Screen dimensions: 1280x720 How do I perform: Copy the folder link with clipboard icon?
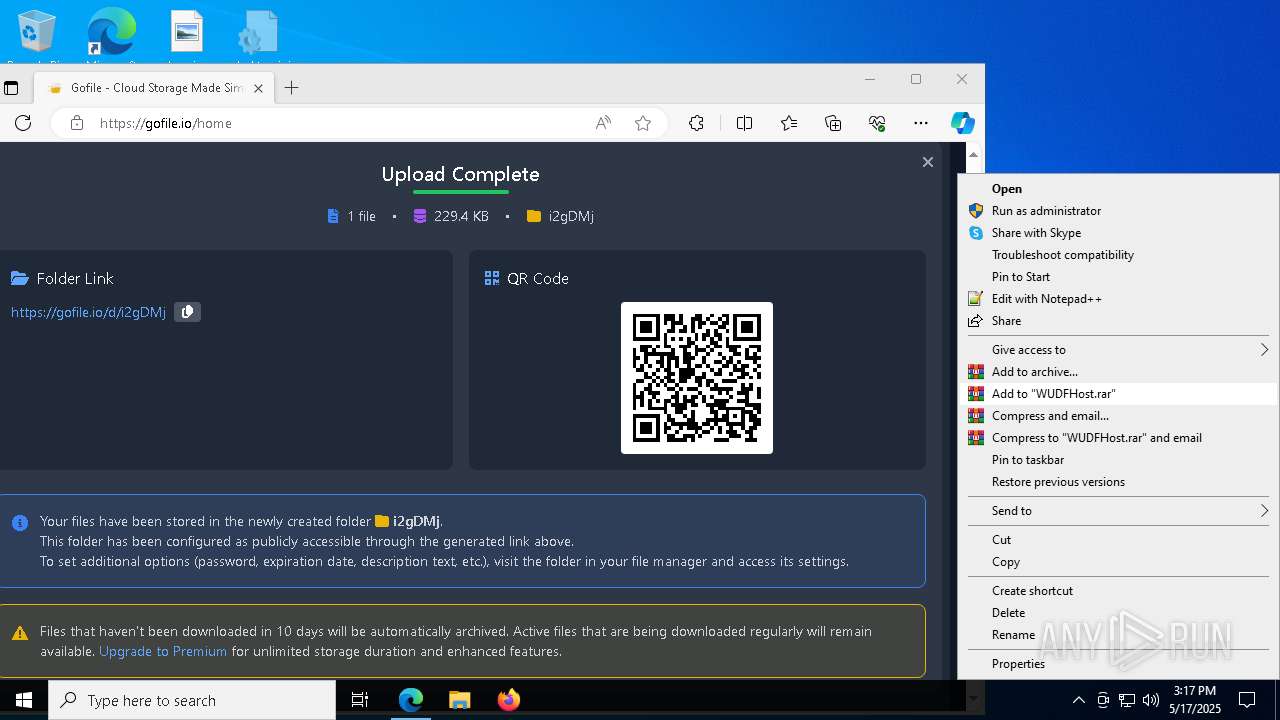(187, 312)
